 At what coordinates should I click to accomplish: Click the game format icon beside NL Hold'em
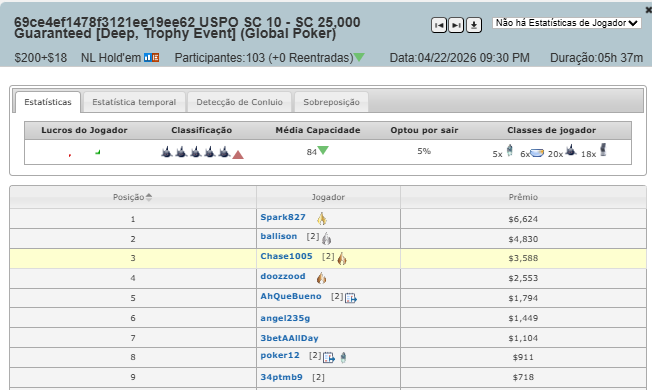point(152,58)
